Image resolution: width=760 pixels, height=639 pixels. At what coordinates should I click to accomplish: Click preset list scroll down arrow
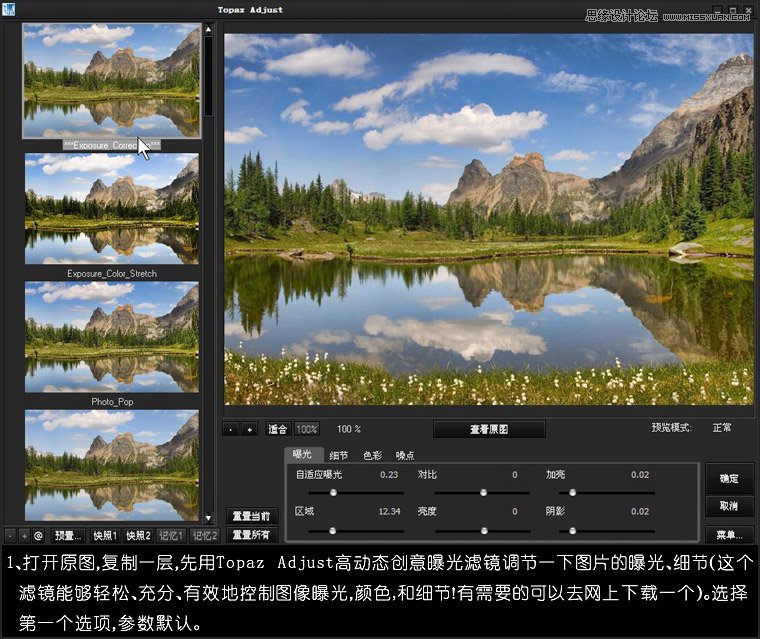click(208, 518)
